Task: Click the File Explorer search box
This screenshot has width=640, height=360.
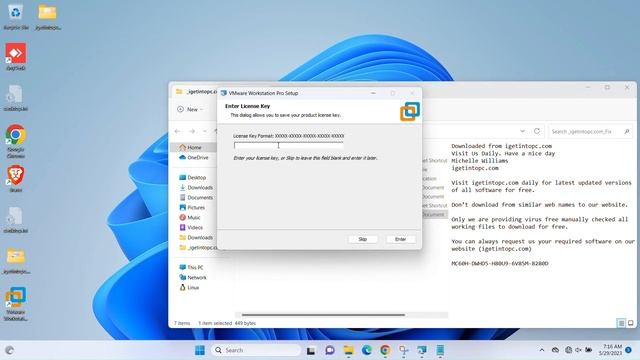Action: point(590,131)
